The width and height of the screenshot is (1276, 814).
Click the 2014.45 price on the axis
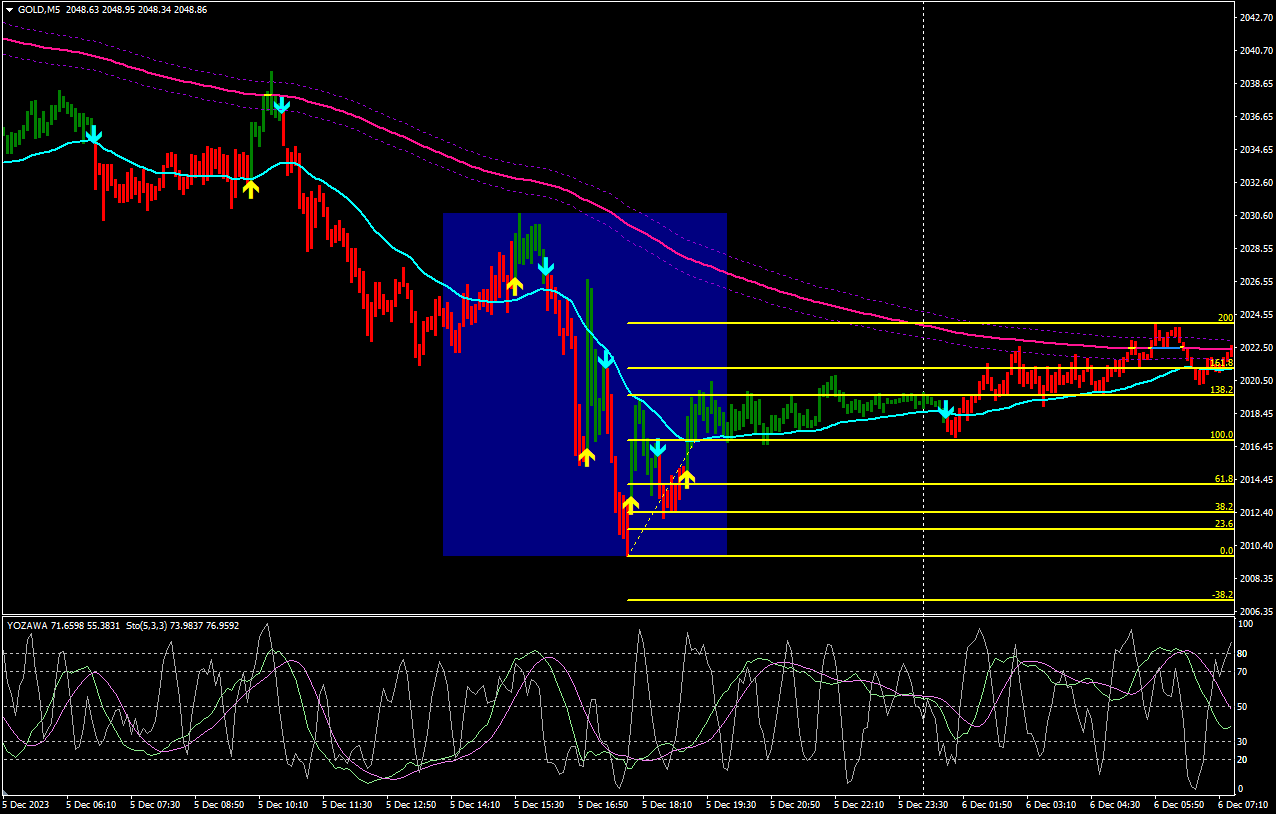[1255, 480]
